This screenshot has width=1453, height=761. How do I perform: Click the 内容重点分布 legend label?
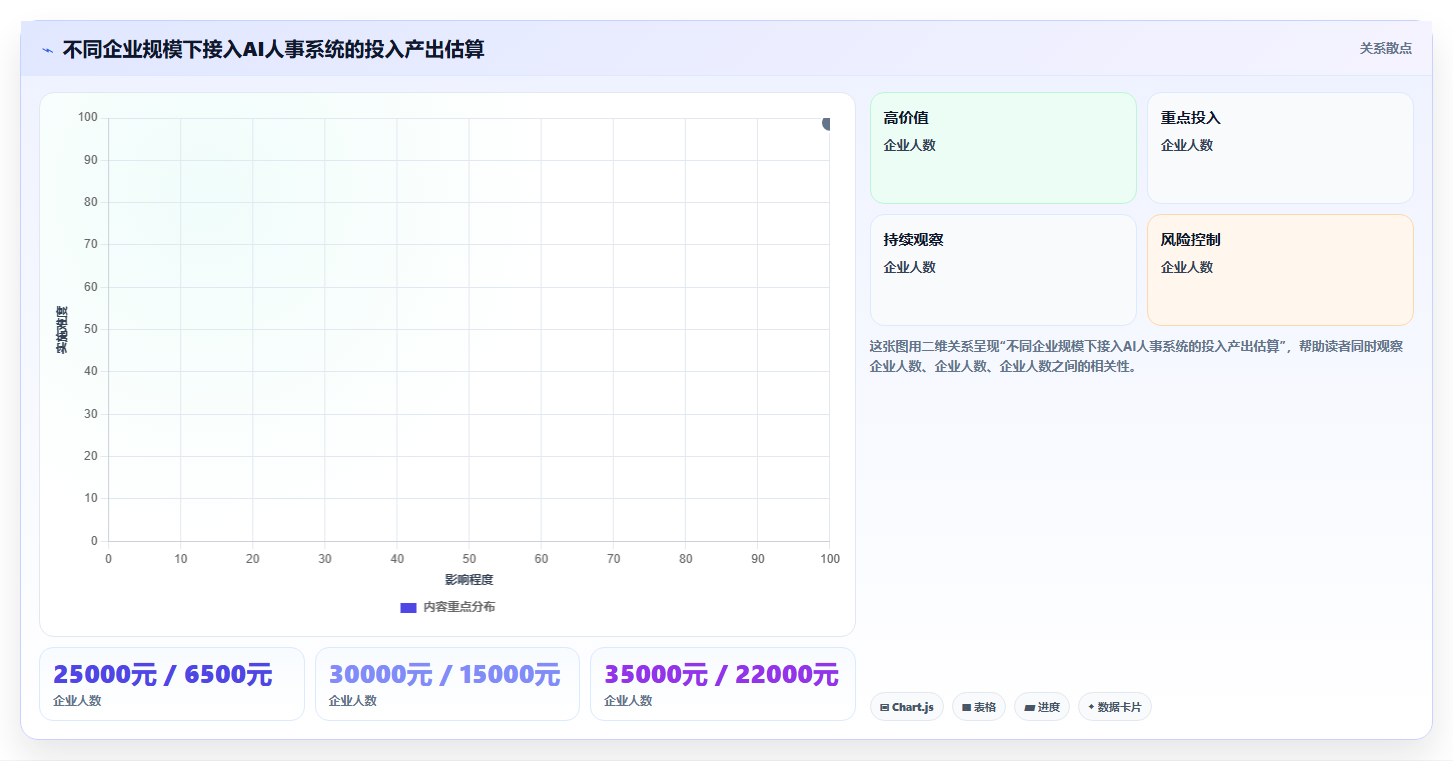click(x=459, y=607)
